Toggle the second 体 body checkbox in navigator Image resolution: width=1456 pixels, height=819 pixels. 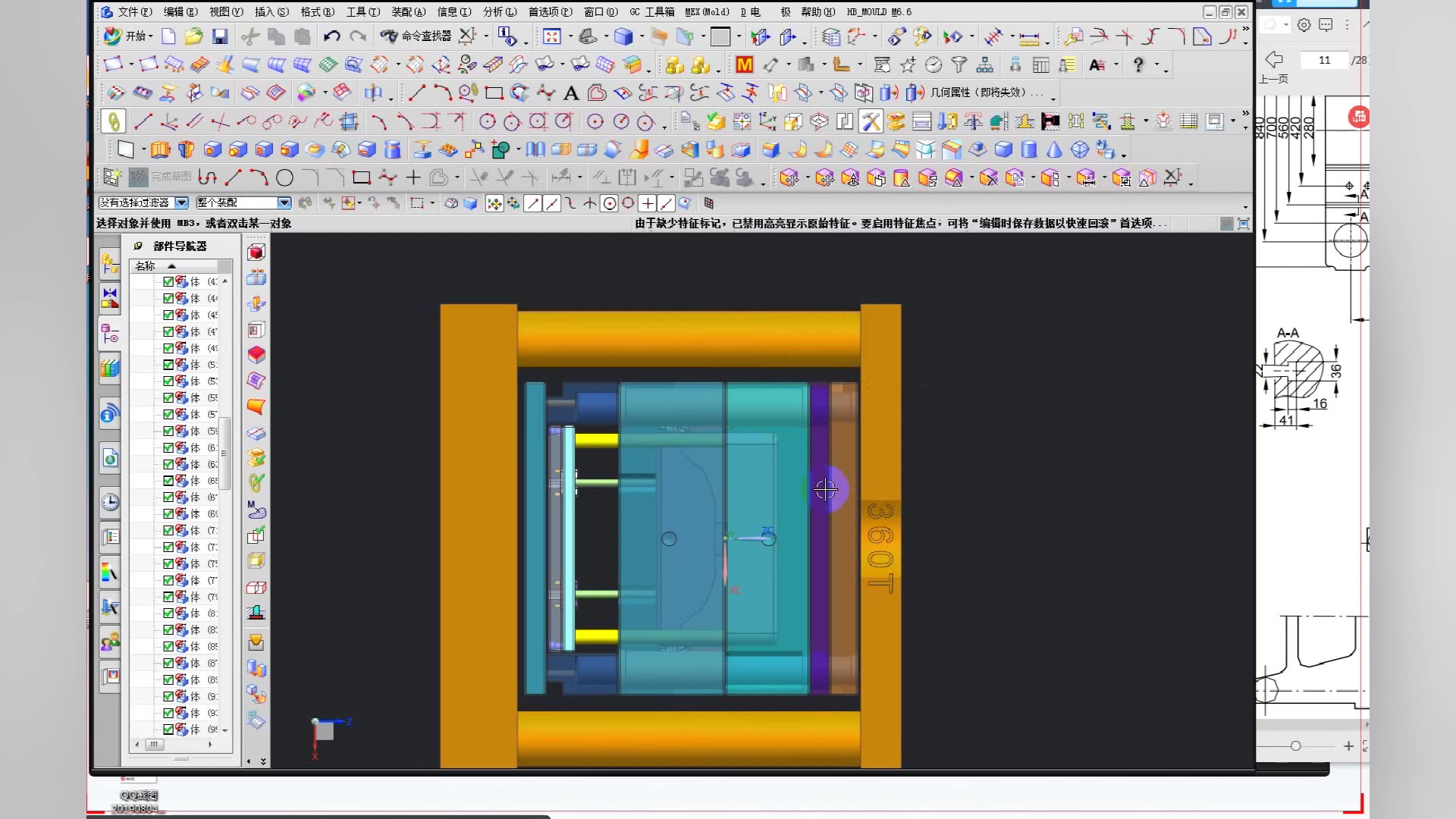[x=168, y=298]
